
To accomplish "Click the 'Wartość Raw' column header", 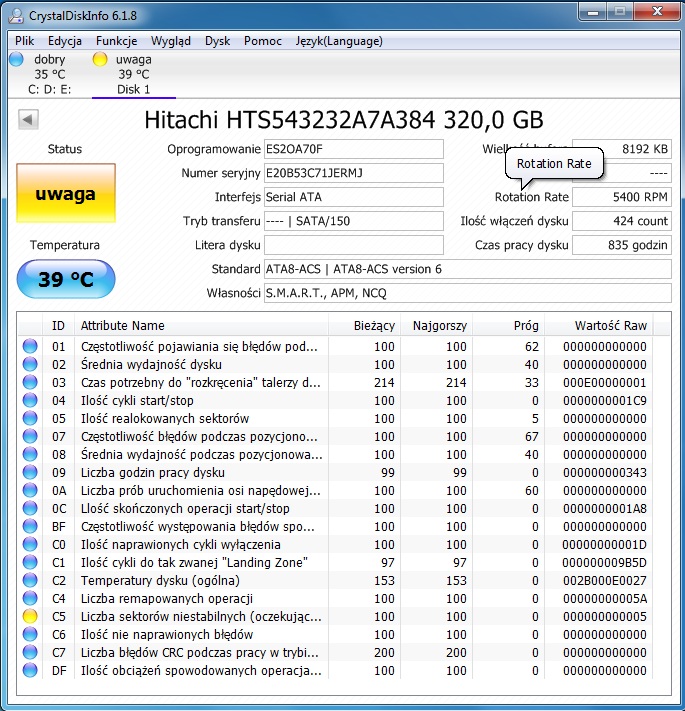I will click(x=610, y=325).
